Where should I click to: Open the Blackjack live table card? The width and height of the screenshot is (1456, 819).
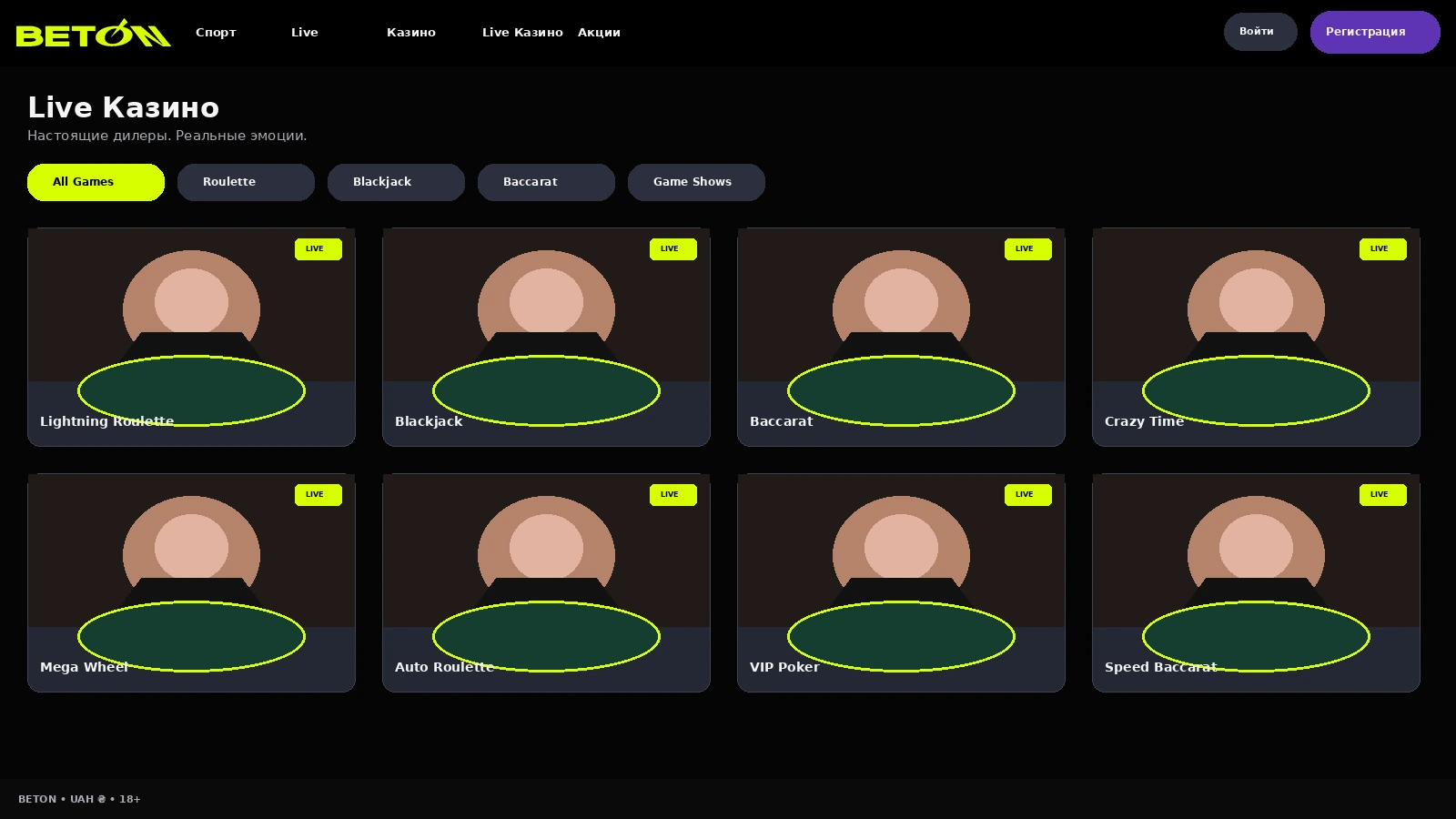546,337
